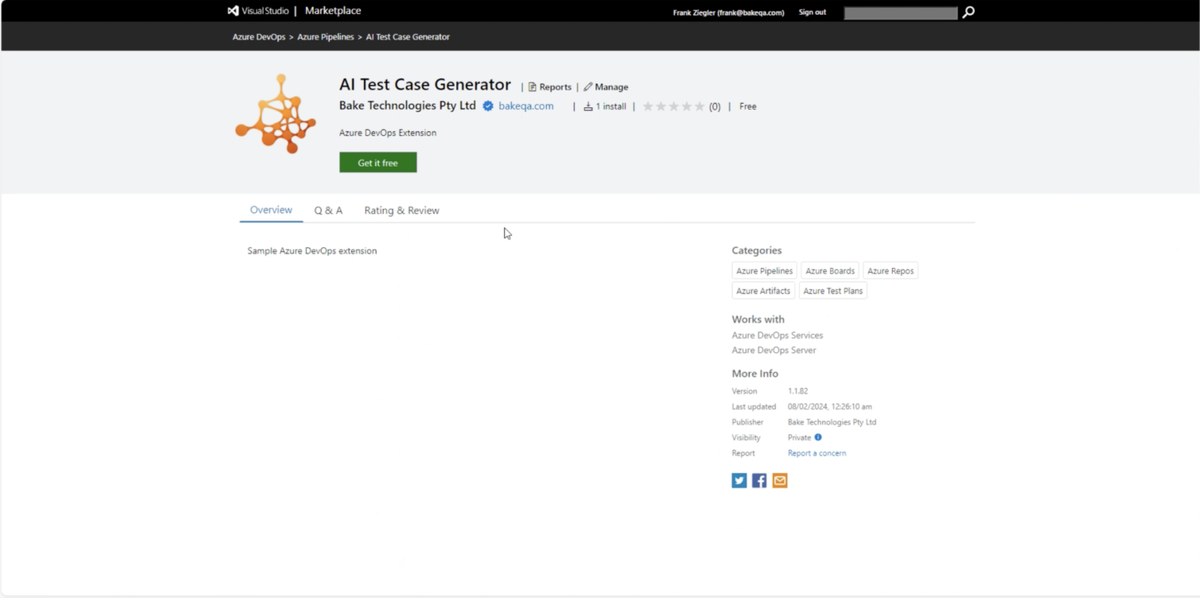The image size is (1200, 598).
Task: Select the Azure Boards category tag
Action: [x=830, y=271]
